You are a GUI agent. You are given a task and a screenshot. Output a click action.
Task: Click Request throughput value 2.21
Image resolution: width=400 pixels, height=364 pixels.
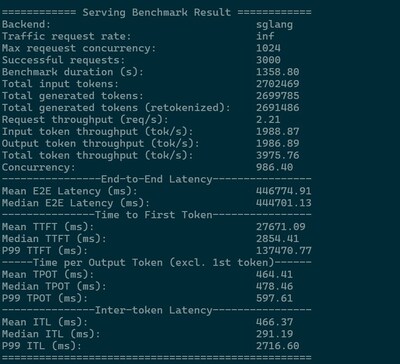coord(268,119)
